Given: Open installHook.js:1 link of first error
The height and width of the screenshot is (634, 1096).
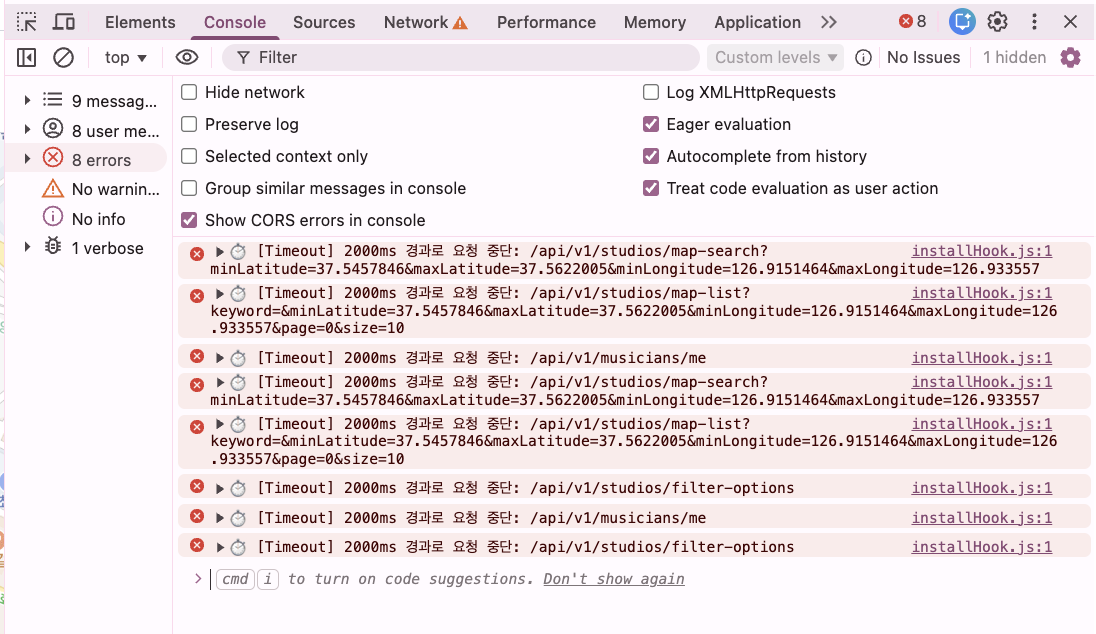Looking at the screenshot, I should (x=981, y=251).
